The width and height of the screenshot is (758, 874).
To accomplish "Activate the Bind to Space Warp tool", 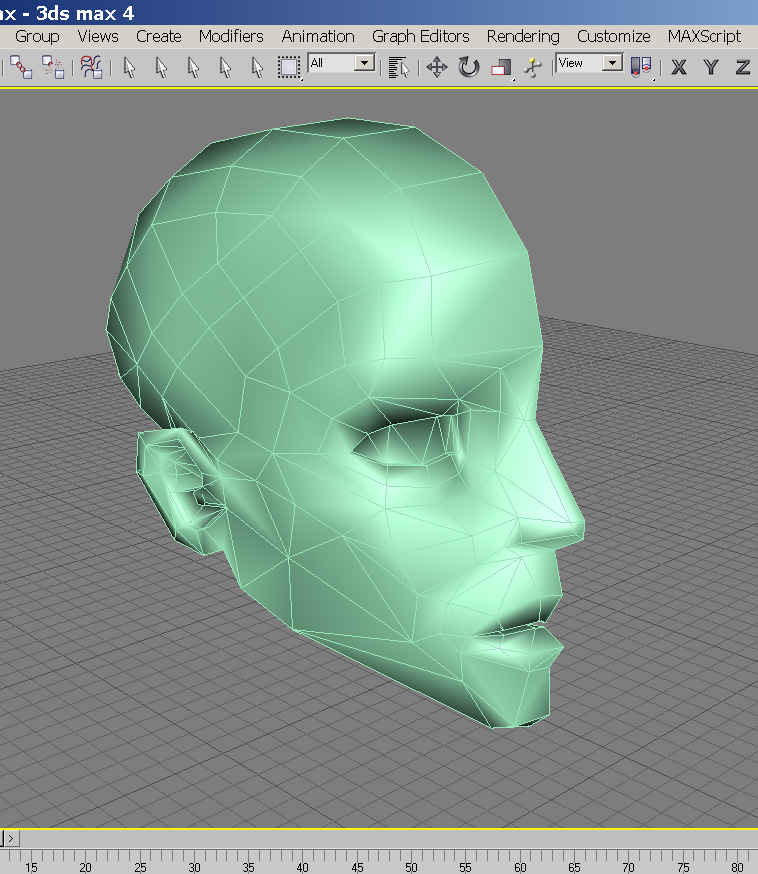I will [92, 67].
